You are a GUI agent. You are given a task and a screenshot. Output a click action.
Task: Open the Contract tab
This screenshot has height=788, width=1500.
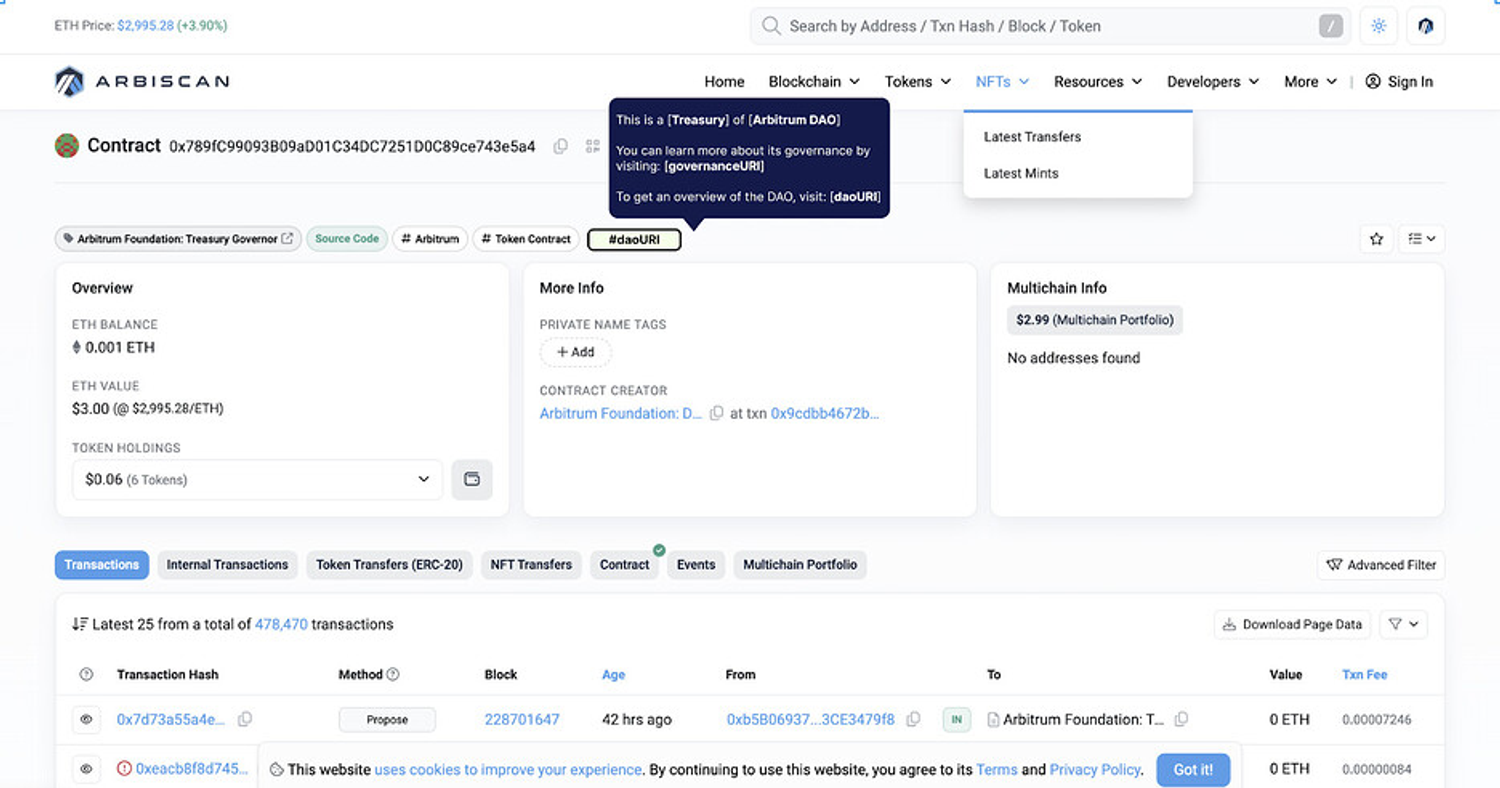(x=625, y=565)
